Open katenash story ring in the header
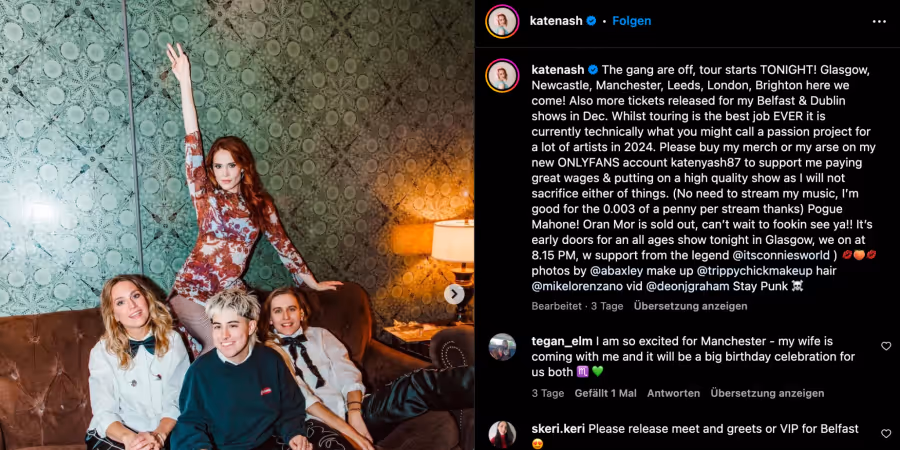900x450 pixels. click(502, 21)
